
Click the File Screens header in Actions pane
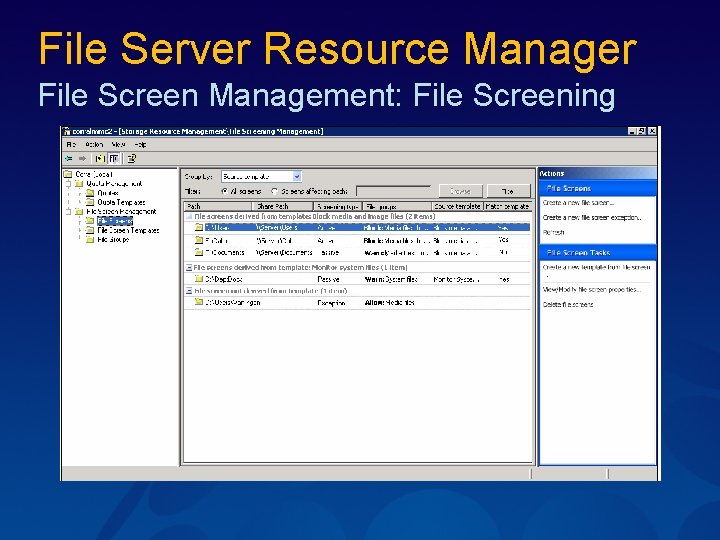pos(597,188)
